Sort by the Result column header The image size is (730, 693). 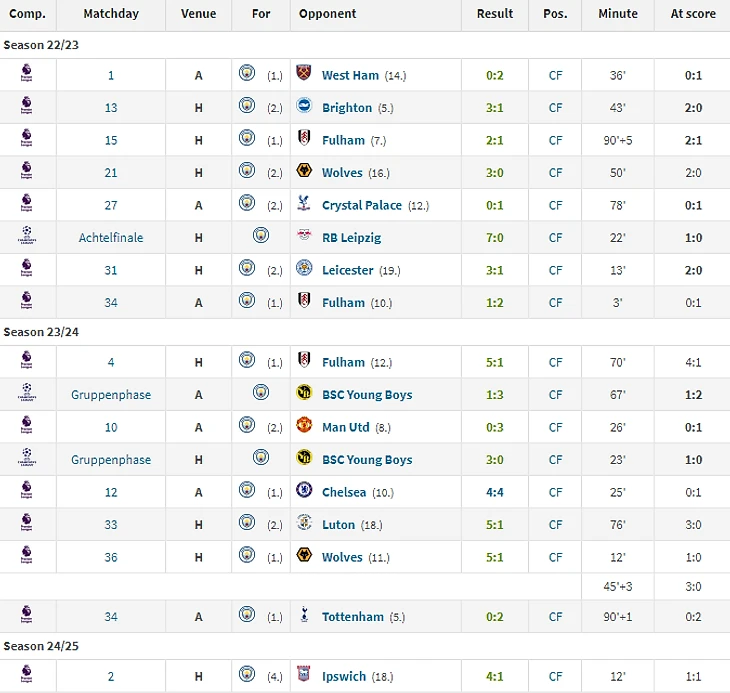pyautogui.click(x=494, y=14)
